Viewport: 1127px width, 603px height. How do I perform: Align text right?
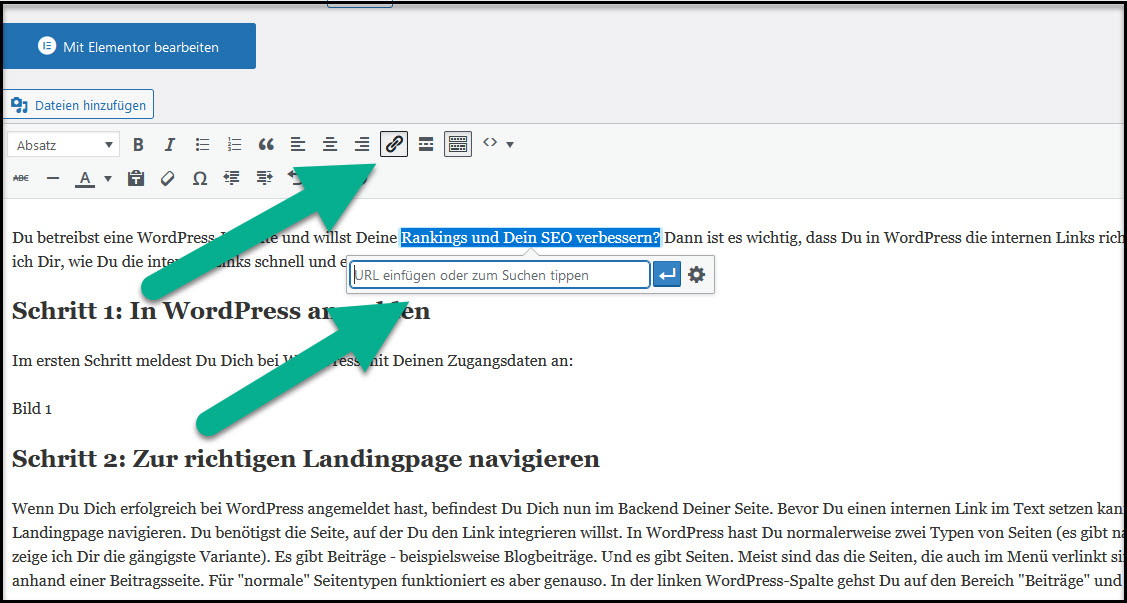click(x=362, y=145)
